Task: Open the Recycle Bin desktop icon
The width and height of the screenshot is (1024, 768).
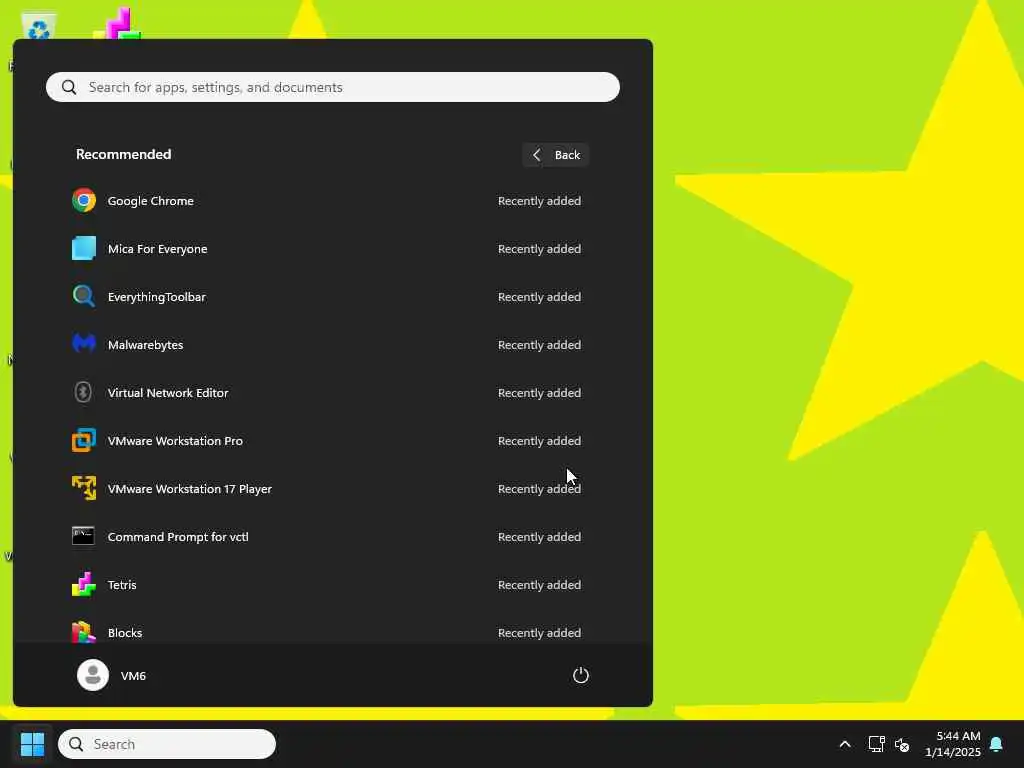Action: click(38, 25)
